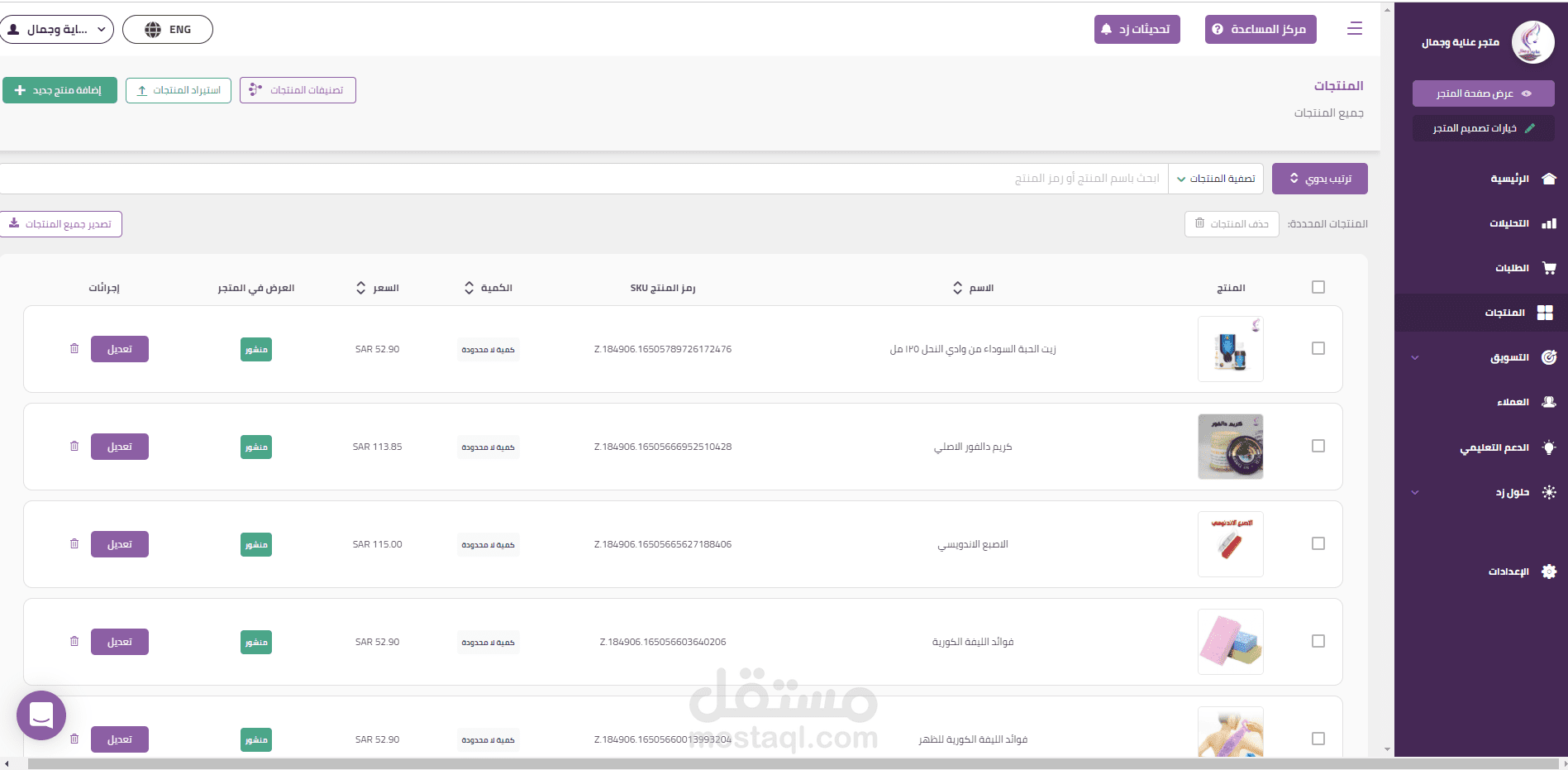Viewport: 1568px width, 770px height.
Task: Click the settings gear icon
Action: click(1549, 572)
